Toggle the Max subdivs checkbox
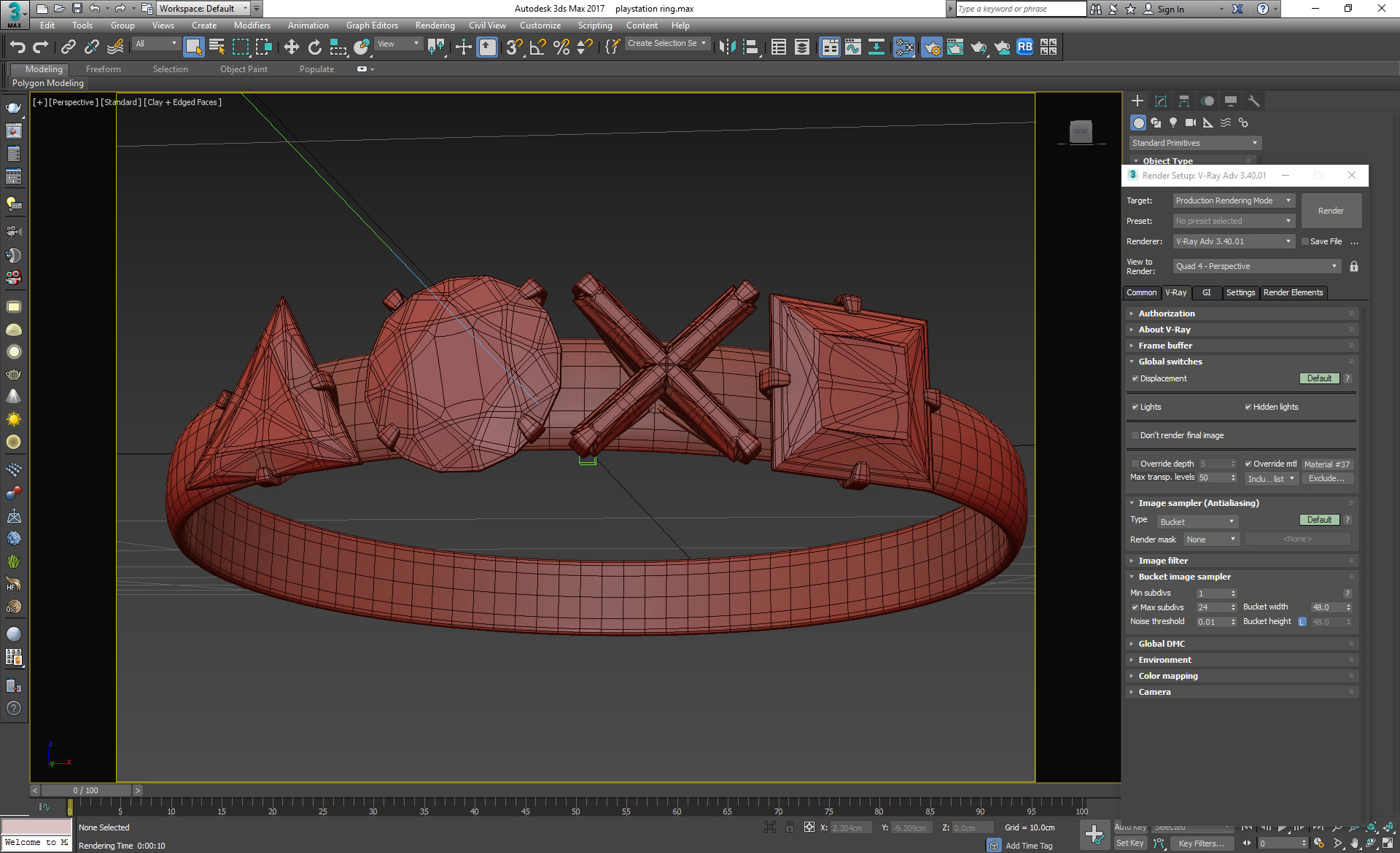 (1135, 608)
